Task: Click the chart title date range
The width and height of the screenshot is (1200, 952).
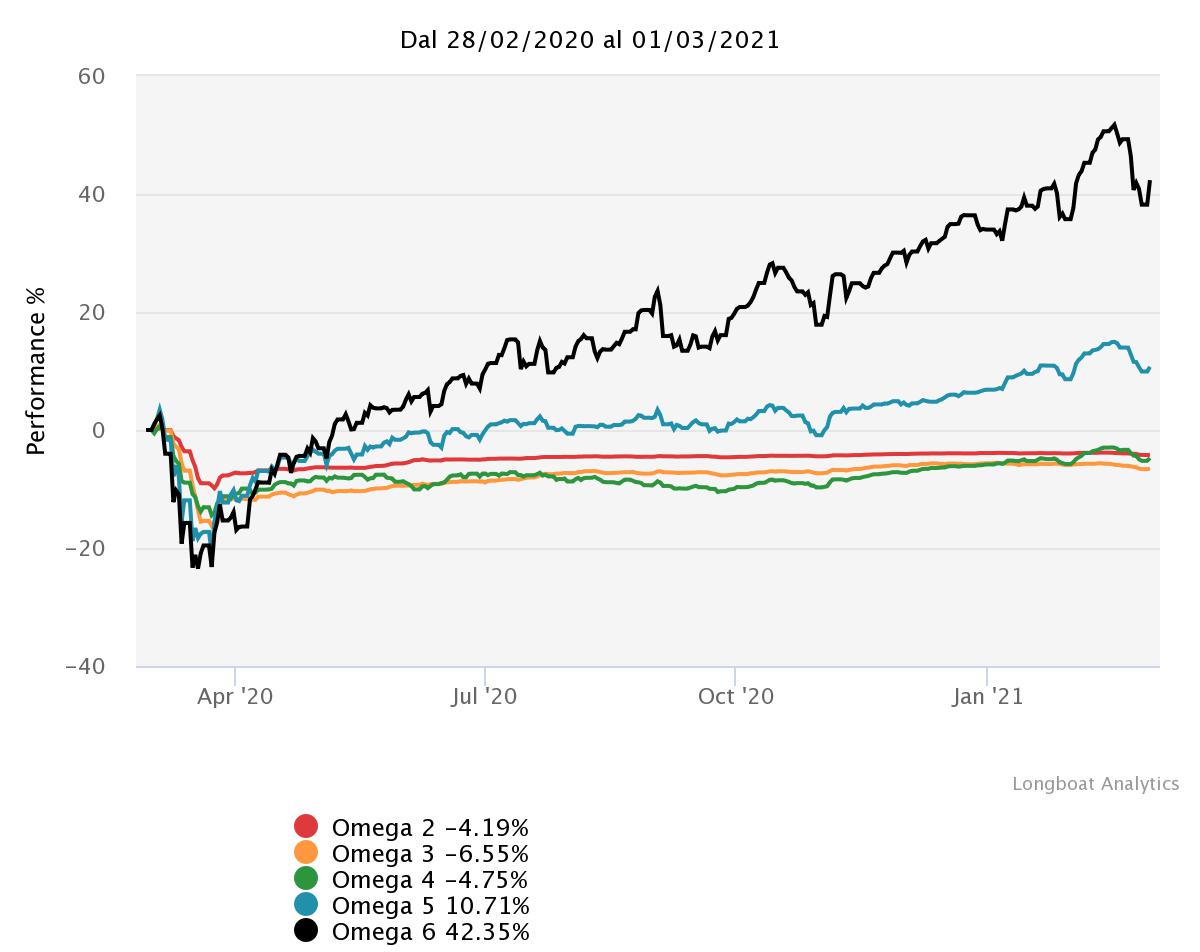Action: pyautogui.click(x=590, y=40)
